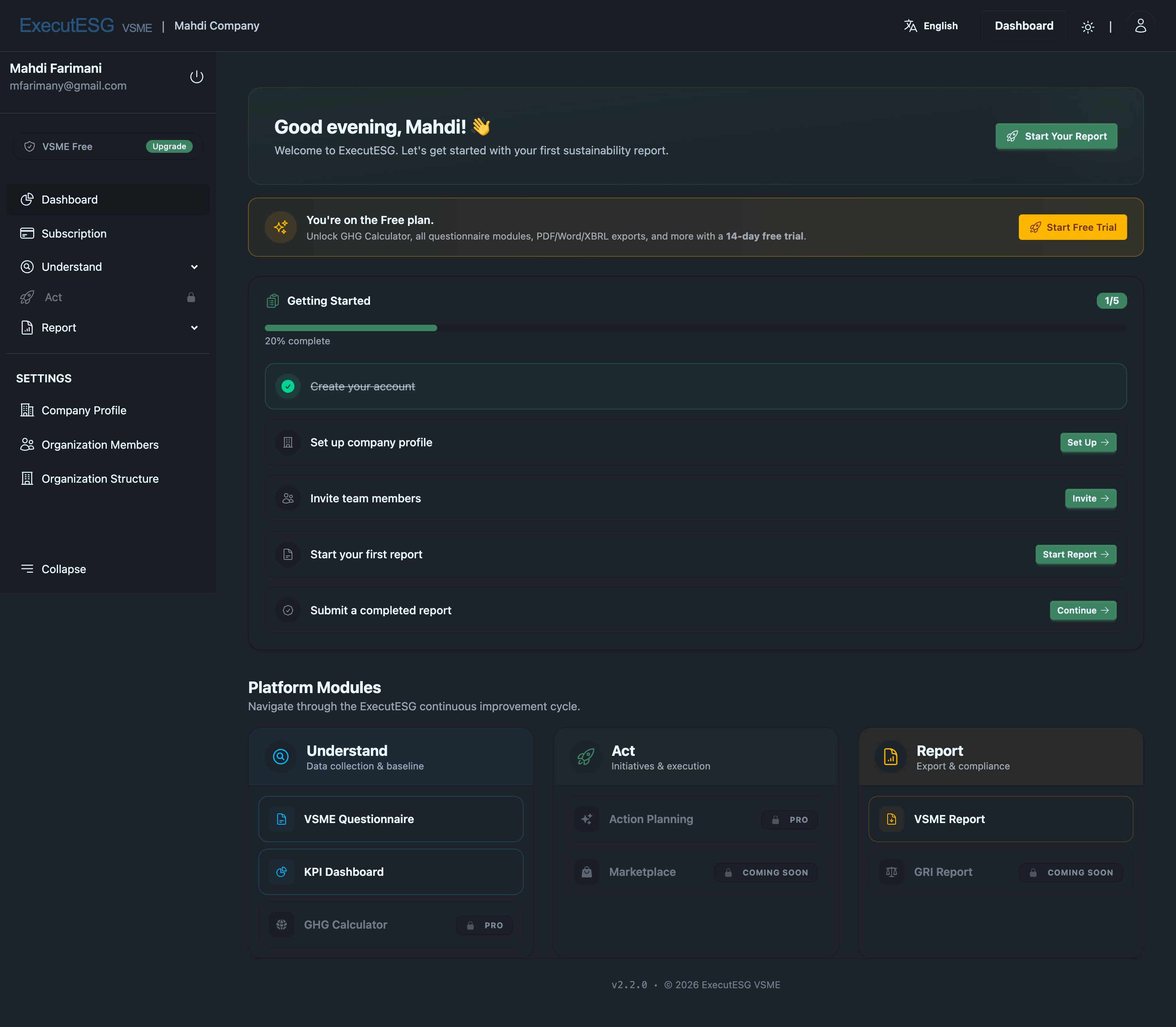Click the Dashboard pie chart icon in sidebar
1176x1027 pixels.
pyautogui.click(x=27, y=200)
